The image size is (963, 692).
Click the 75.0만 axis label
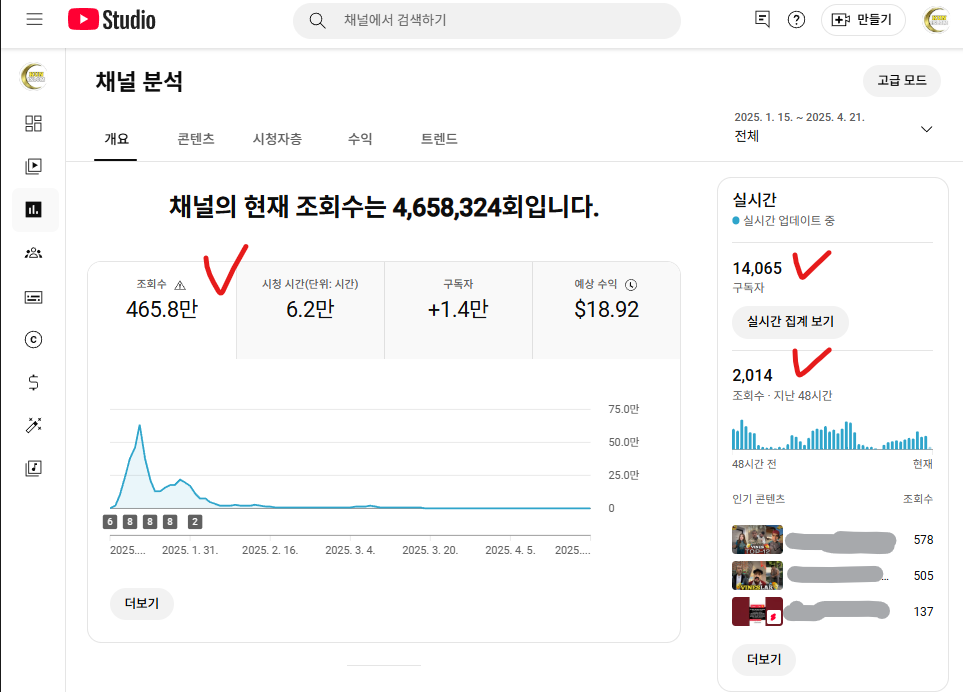623,409
